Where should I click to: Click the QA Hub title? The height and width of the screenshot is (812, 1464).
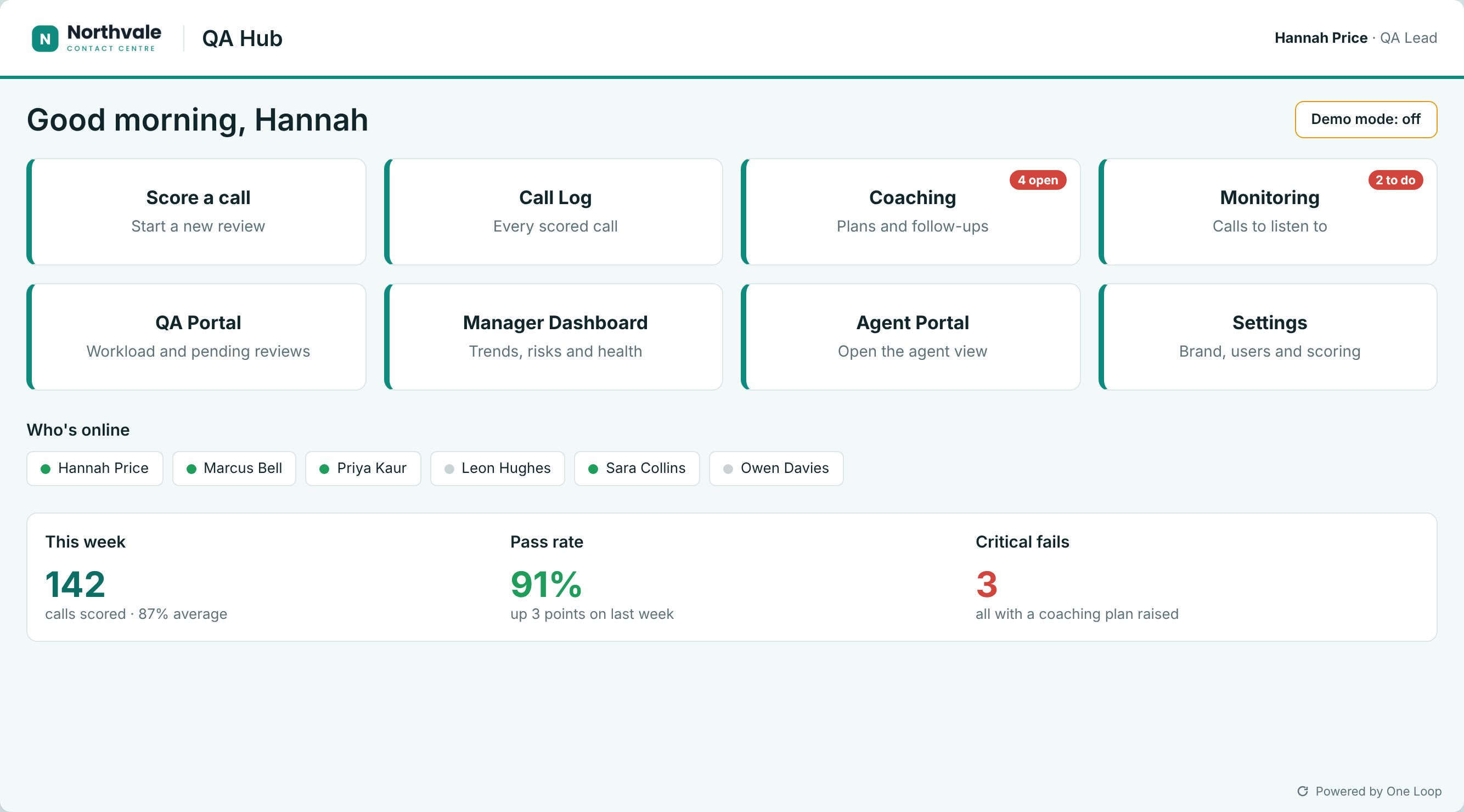(242, 38)
